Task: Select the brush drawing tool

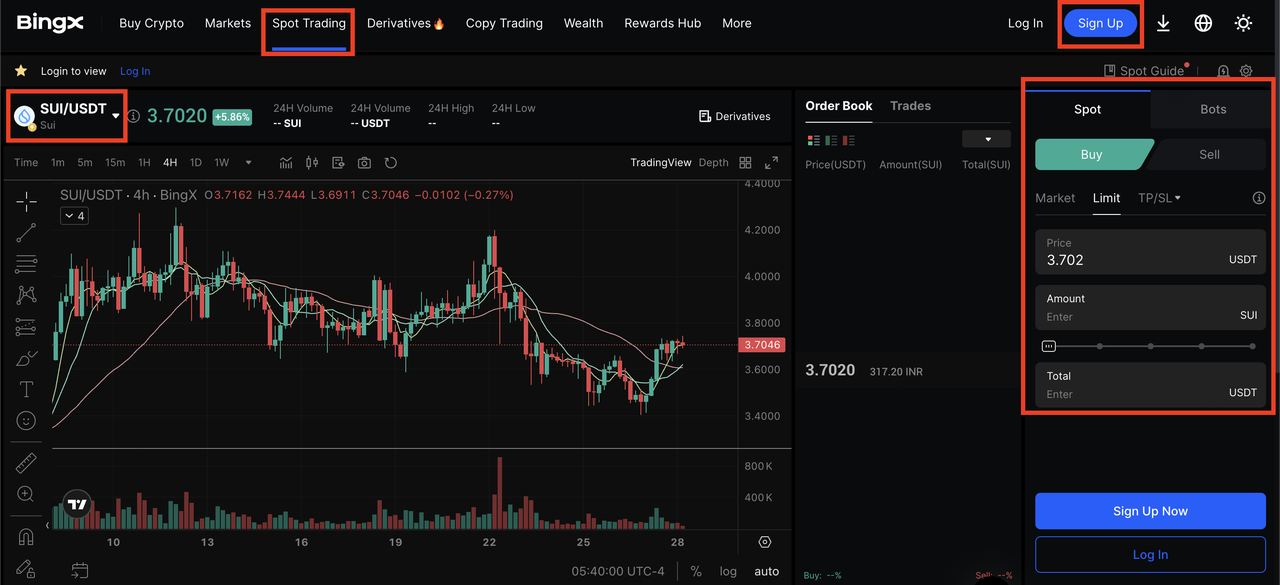Action: click(x=26, y=358)
